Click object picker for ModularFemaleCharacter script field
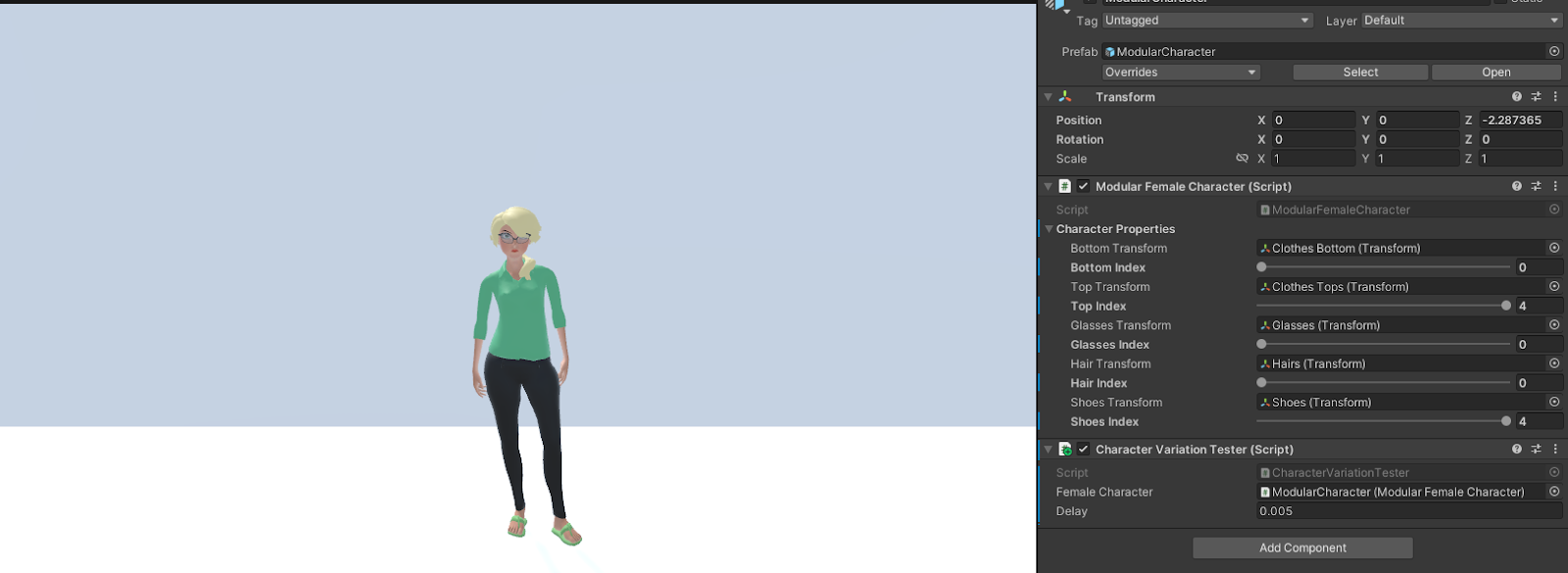 (1554, 210)
